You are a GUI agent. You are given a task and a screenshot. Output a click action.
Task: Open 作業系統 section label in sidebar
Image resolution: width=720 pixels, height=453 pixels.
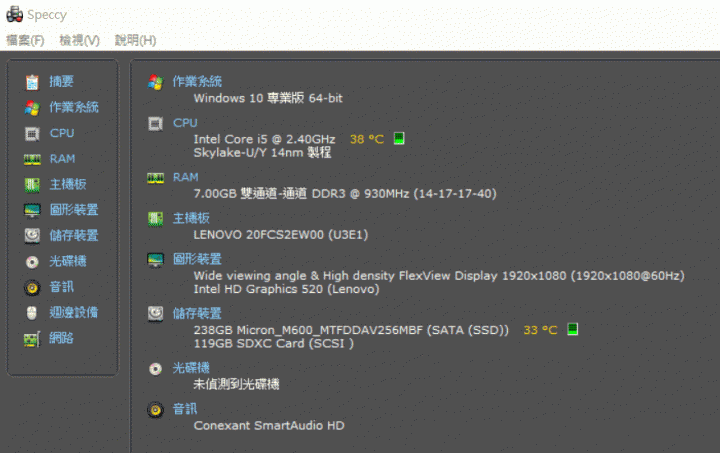tap(74, 107)
